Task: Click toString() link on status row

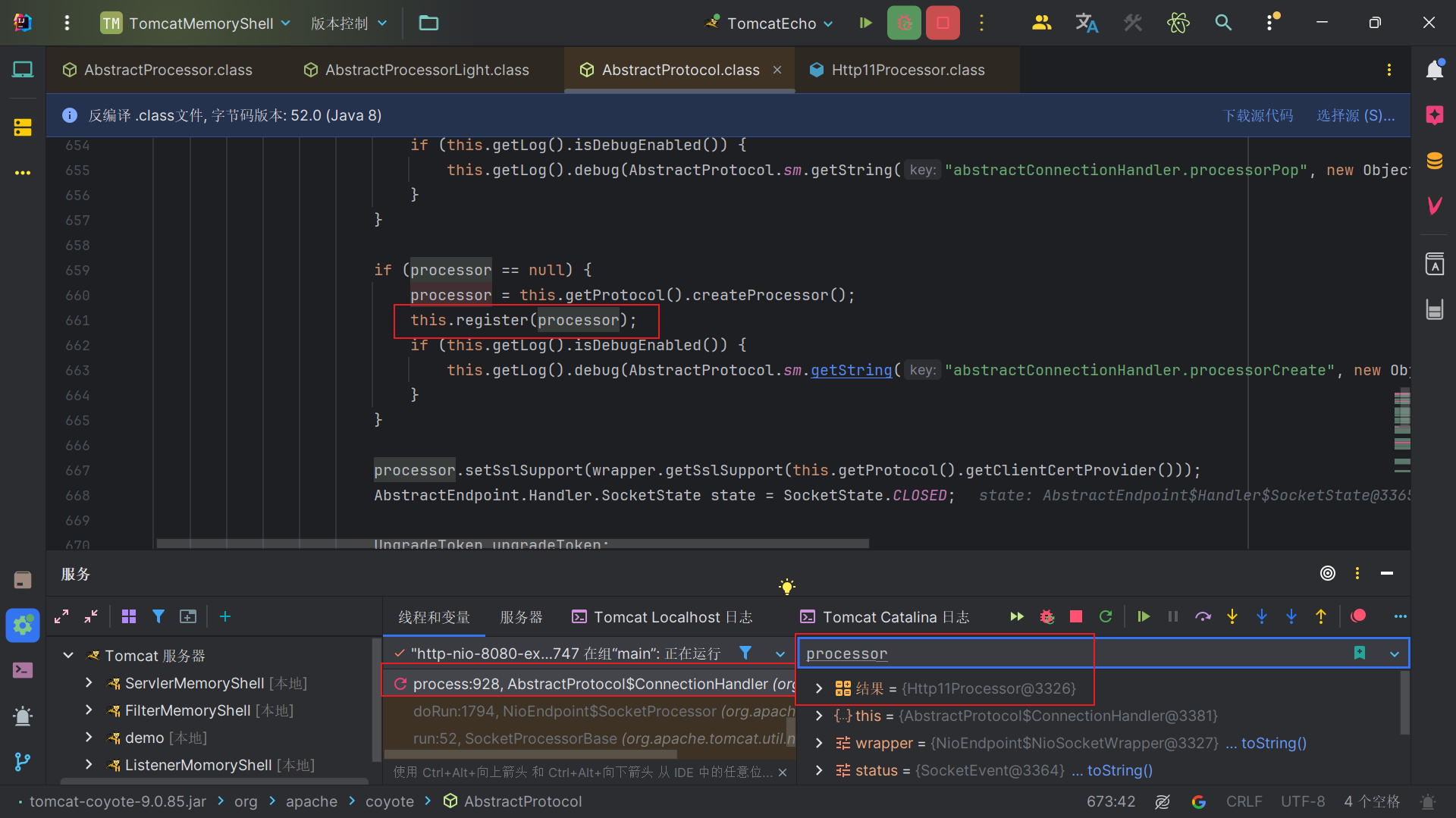Action: (1119, 770)
